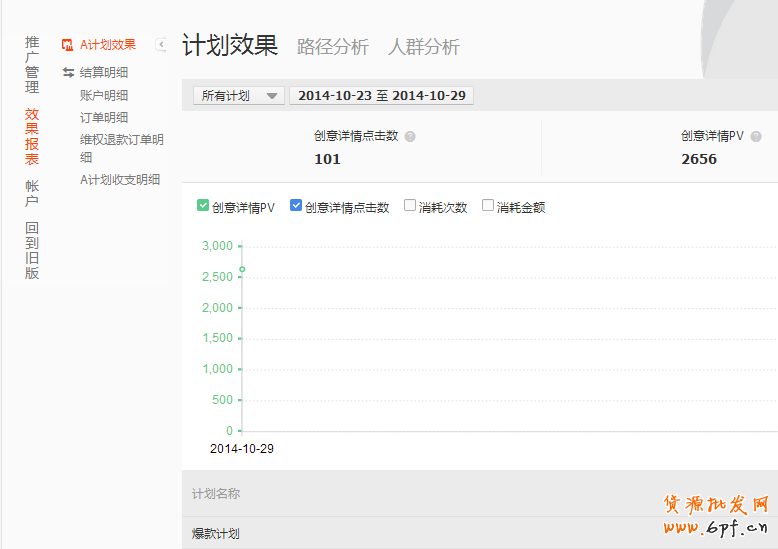Screen dimensions: 778x549
Task: Open the 订单明细 sidebar link
Action: coord(104,118)
